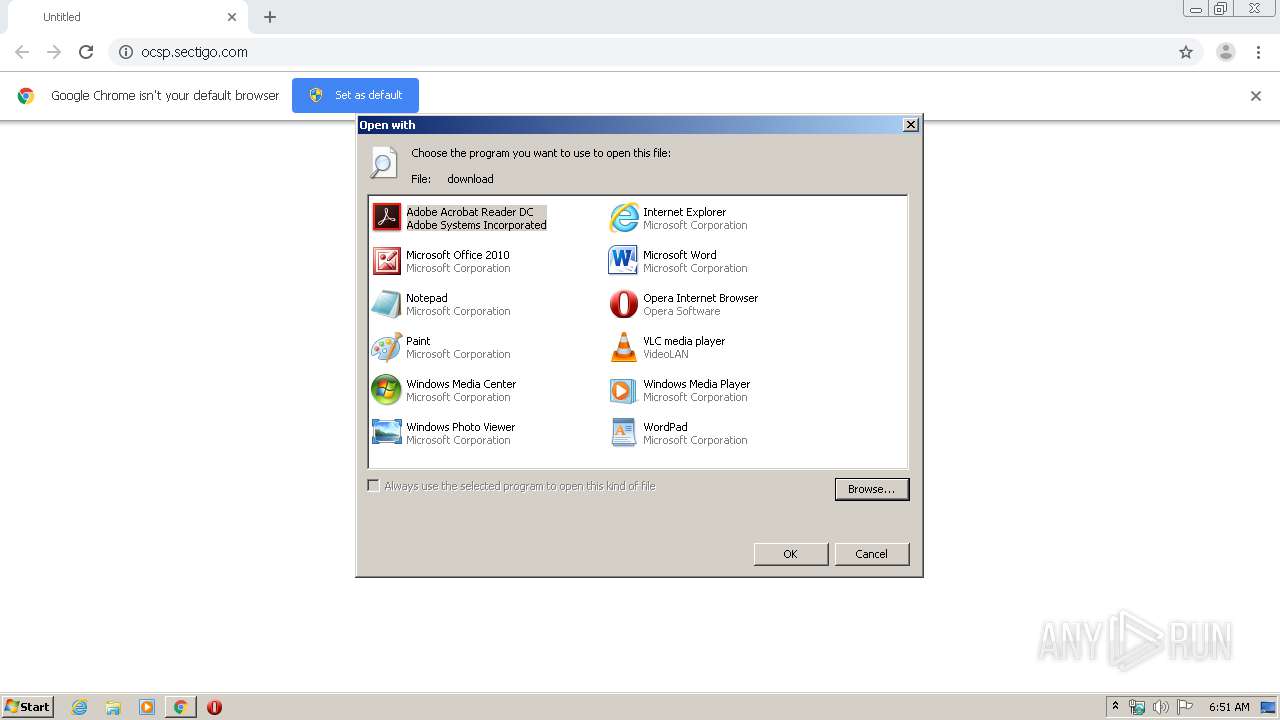Image resolution: width=1280 pixels, height=720 pixels.
Task: Select the Windows Media Player icon in list
Action: click(x=623, y=389)
